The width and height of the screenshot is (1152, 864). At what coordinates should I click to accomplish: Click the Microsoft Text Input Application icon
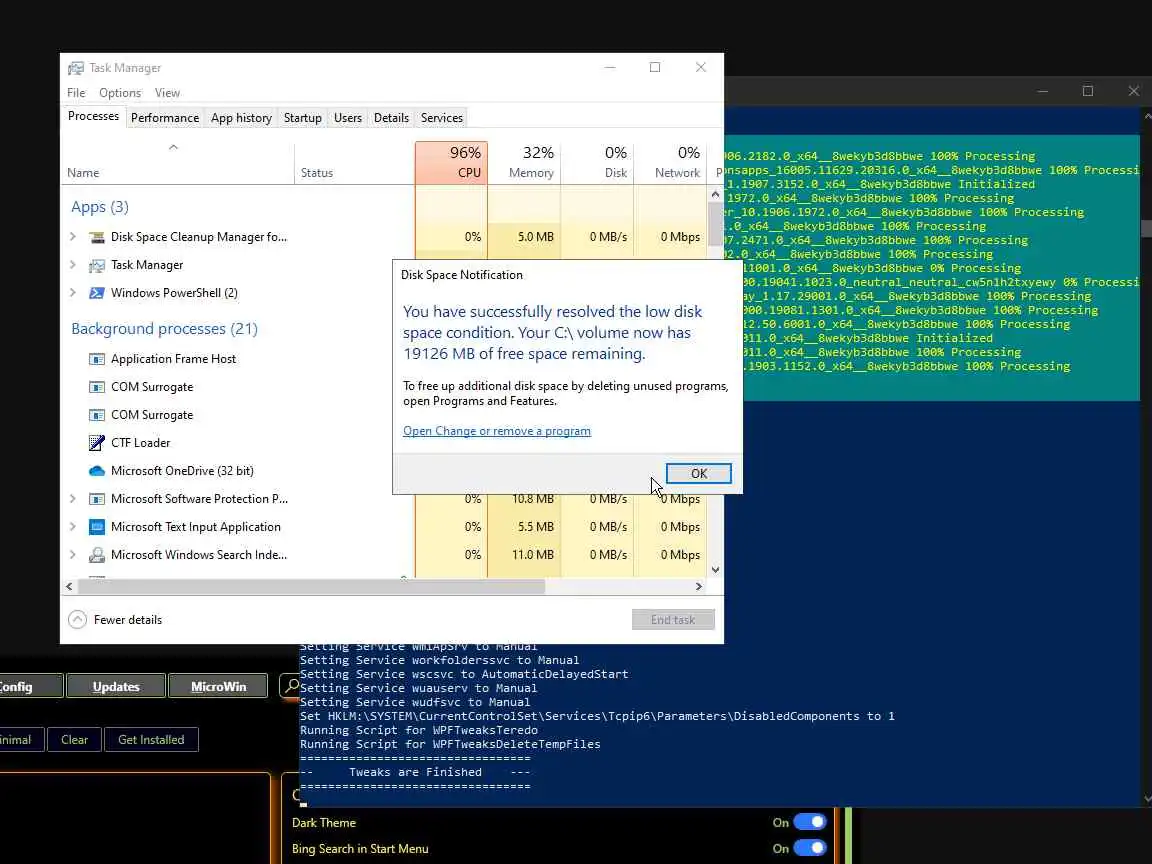tap(96, 527)
